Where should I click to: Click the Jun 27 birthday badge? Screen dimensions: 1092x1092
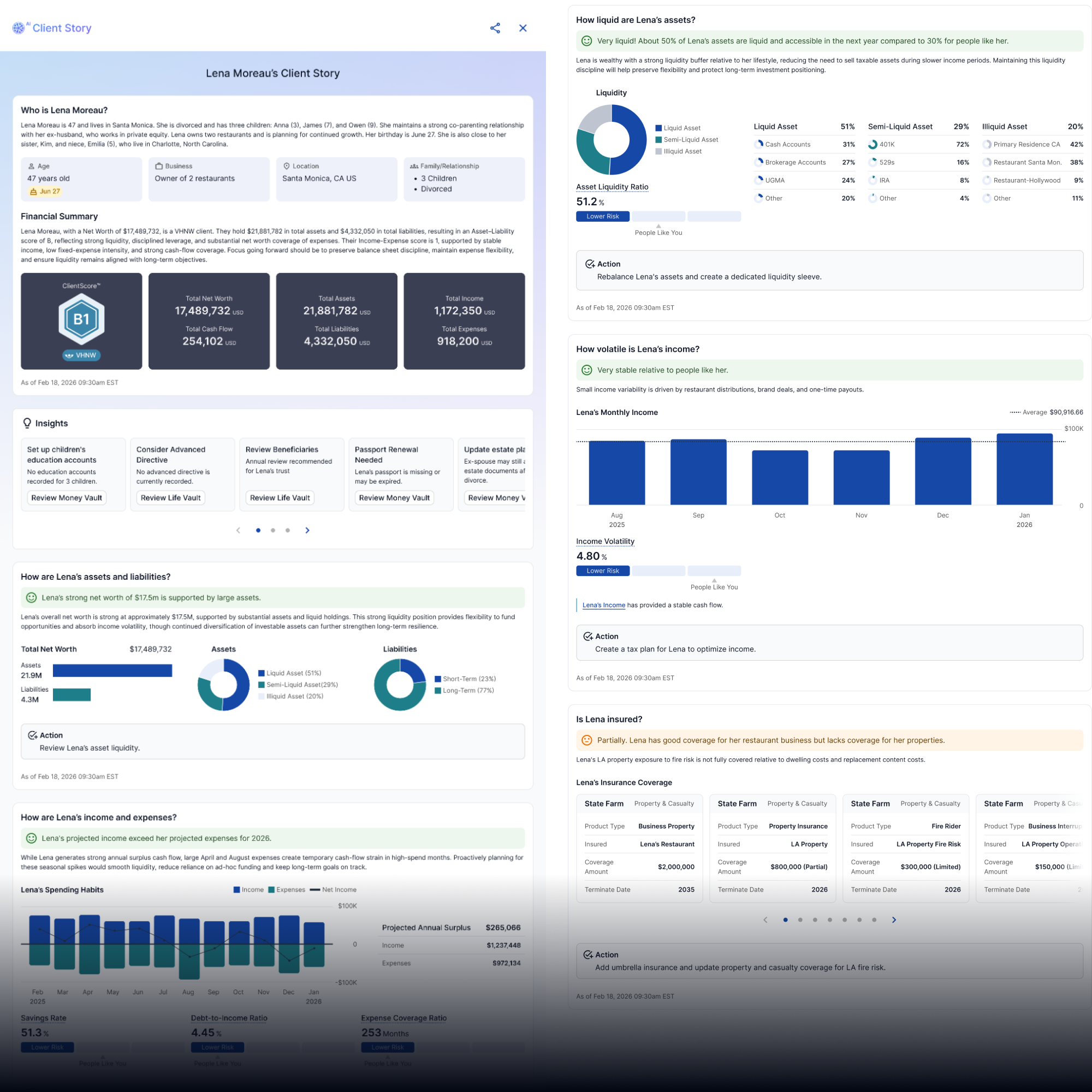45,192
